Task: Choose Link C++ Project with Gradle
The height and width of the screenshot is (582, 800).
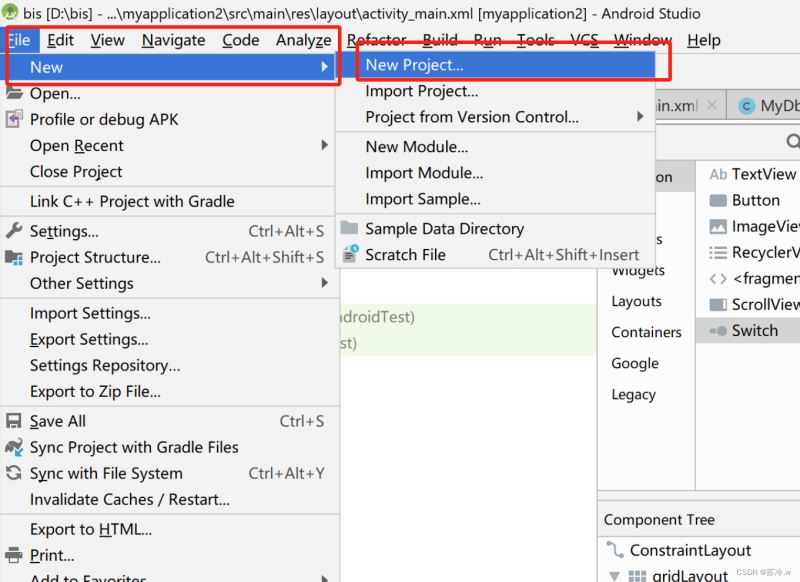Action: (168, 201)
